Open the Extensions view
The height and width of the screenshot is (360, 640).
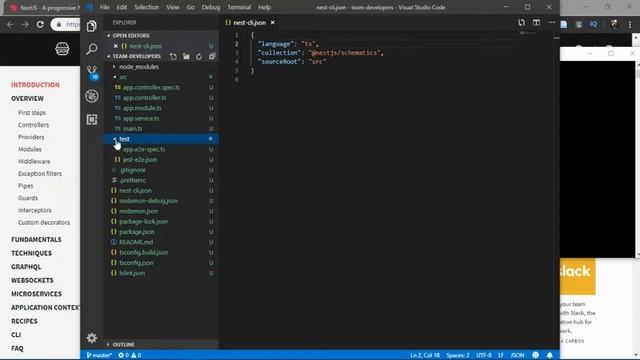92,119
